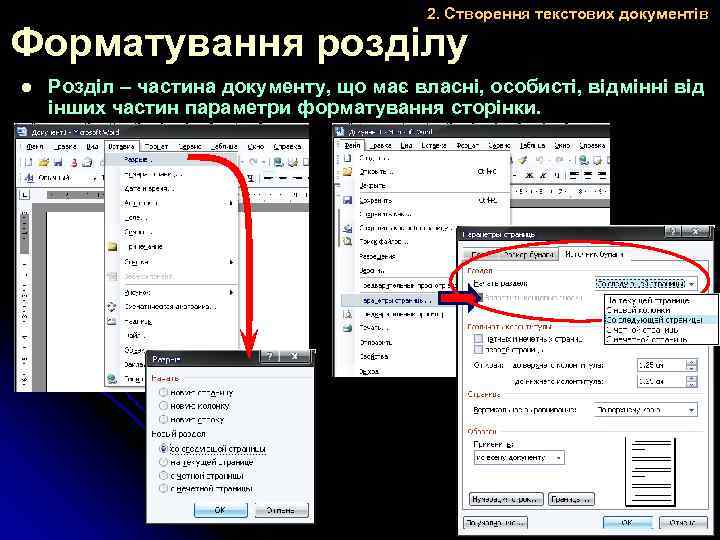Choose 'На текущей странице' in dropdown list
This screenshot has height=540, width=720.
click(661, 301)
